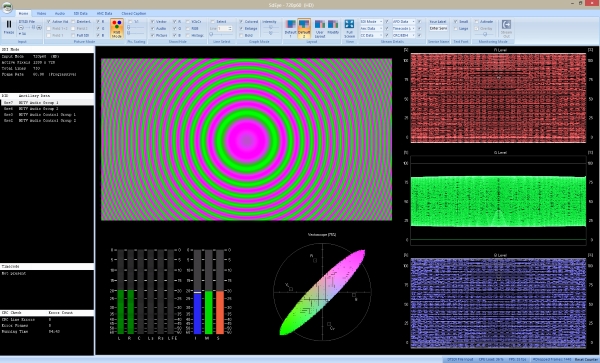Open the AFD Data dropdown
This screenshot has width=600, height=363.
(404, 22)
